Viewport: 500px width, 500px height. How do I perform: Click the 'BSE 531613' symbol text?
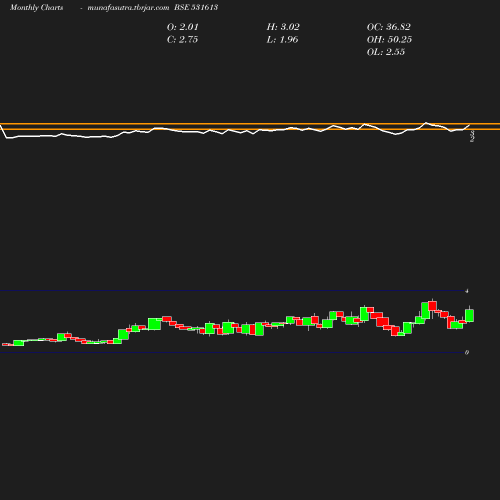196,7
